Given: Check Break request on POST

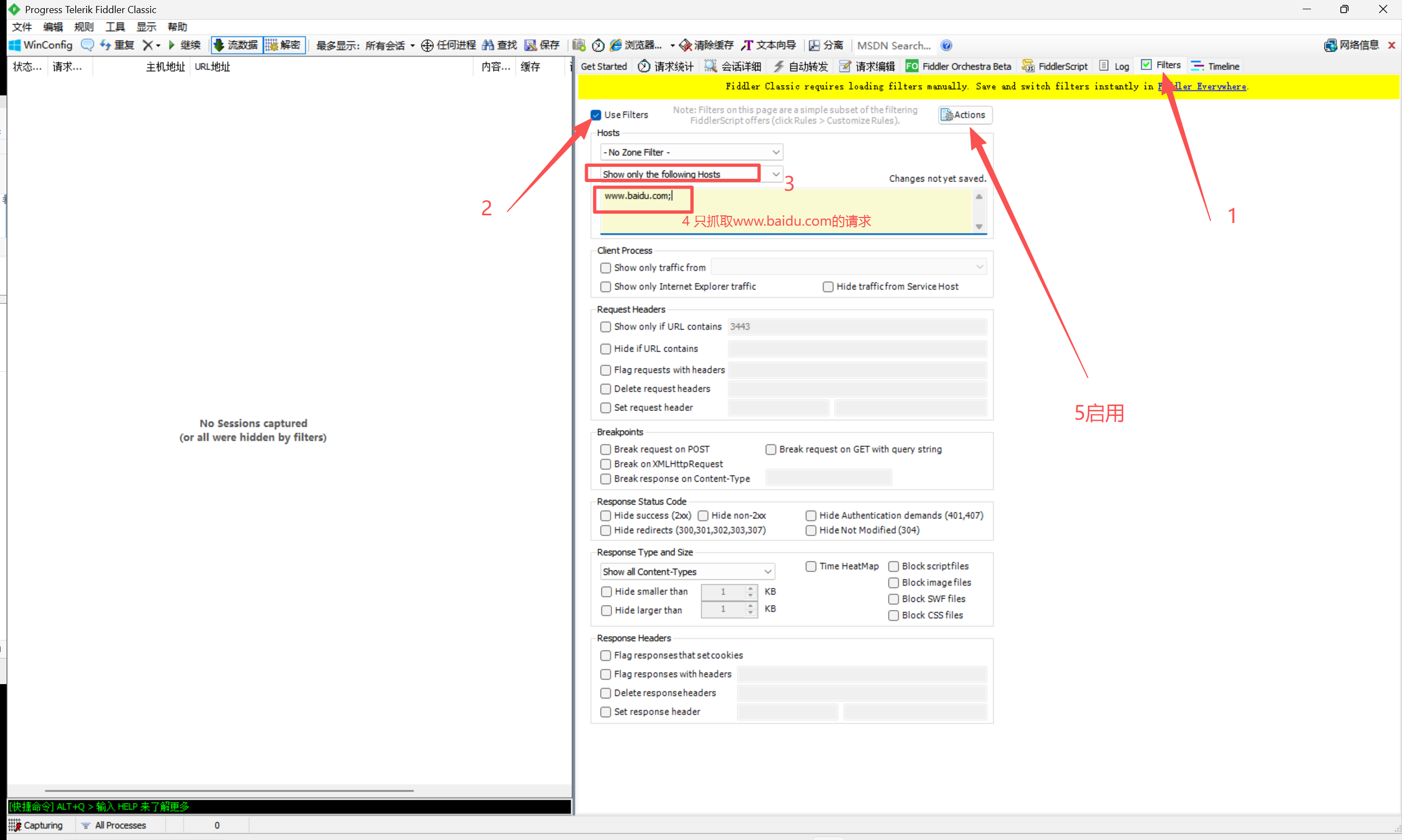Looking at the screenshot, I should tap(605, 449).
